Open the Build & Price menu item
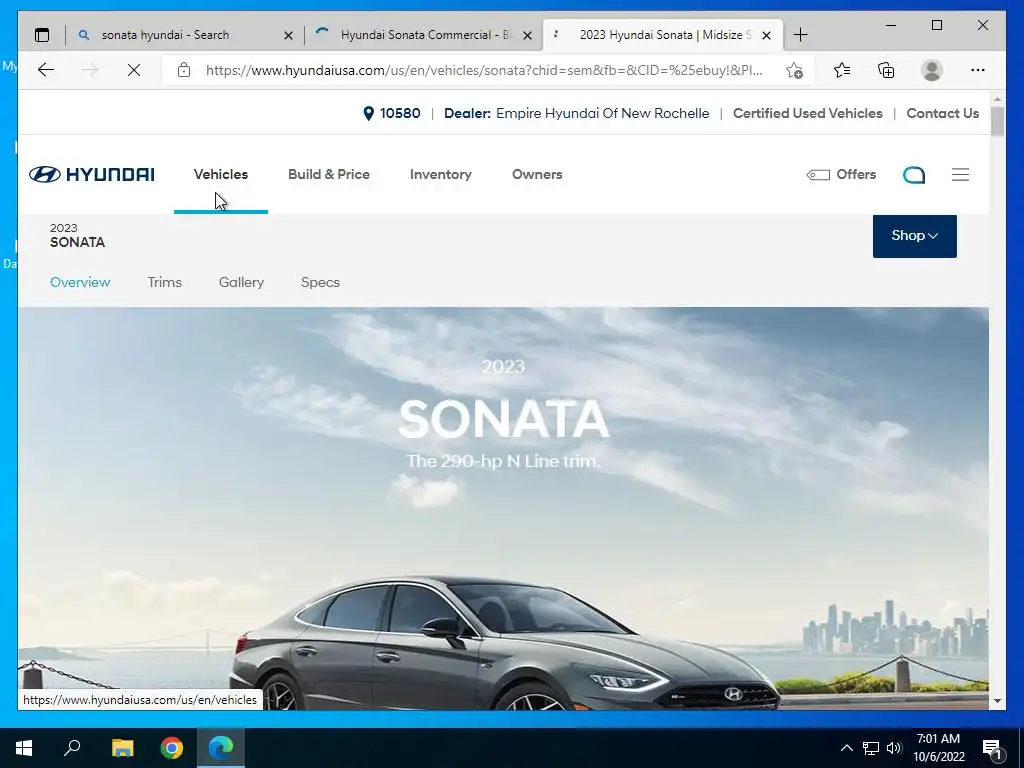Viewport: 1024px width, 768px height. pos(328,174)
